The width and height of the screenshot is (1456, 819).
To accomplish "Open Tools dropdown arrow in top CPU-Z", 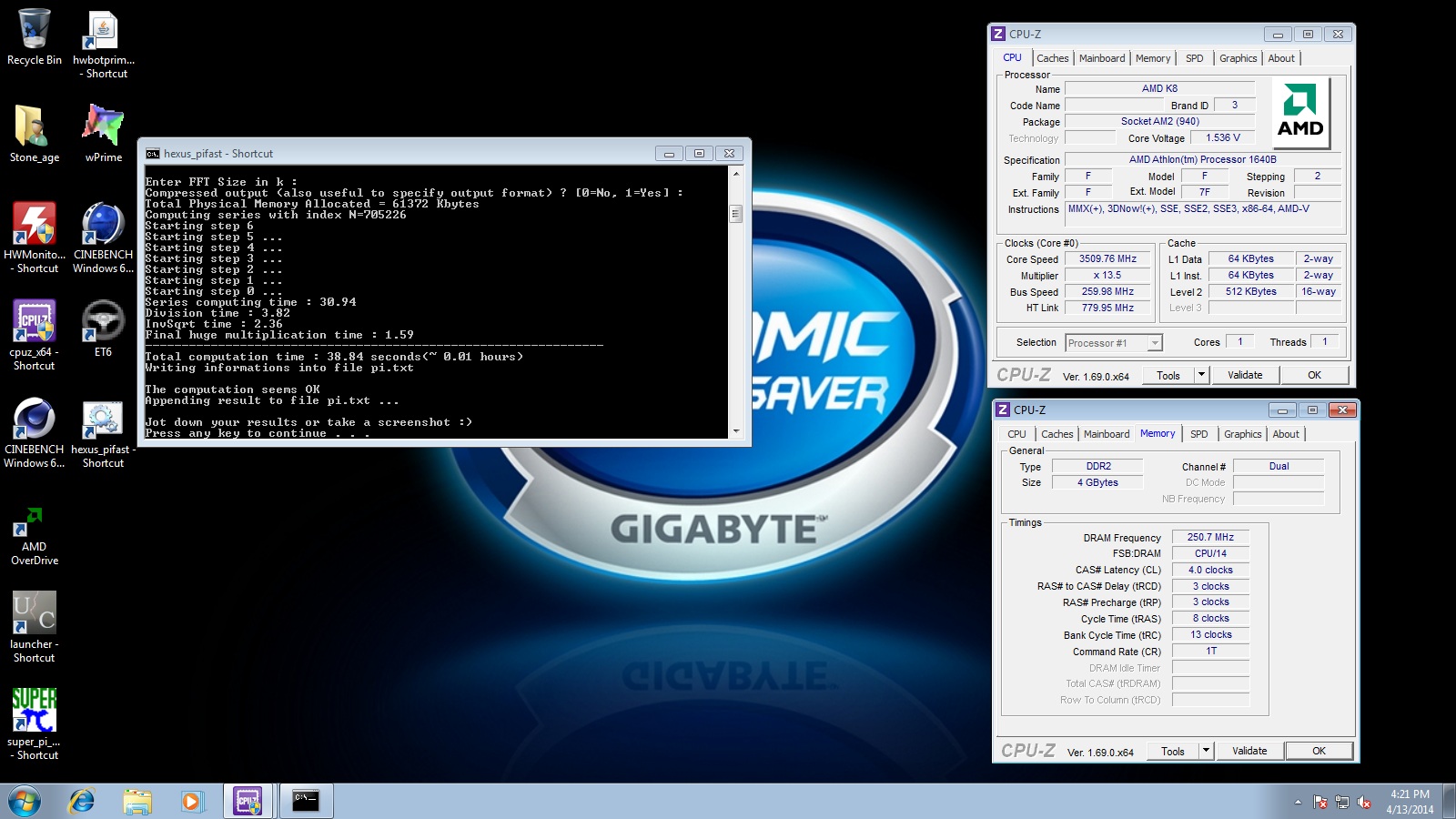I will 1201,374.
